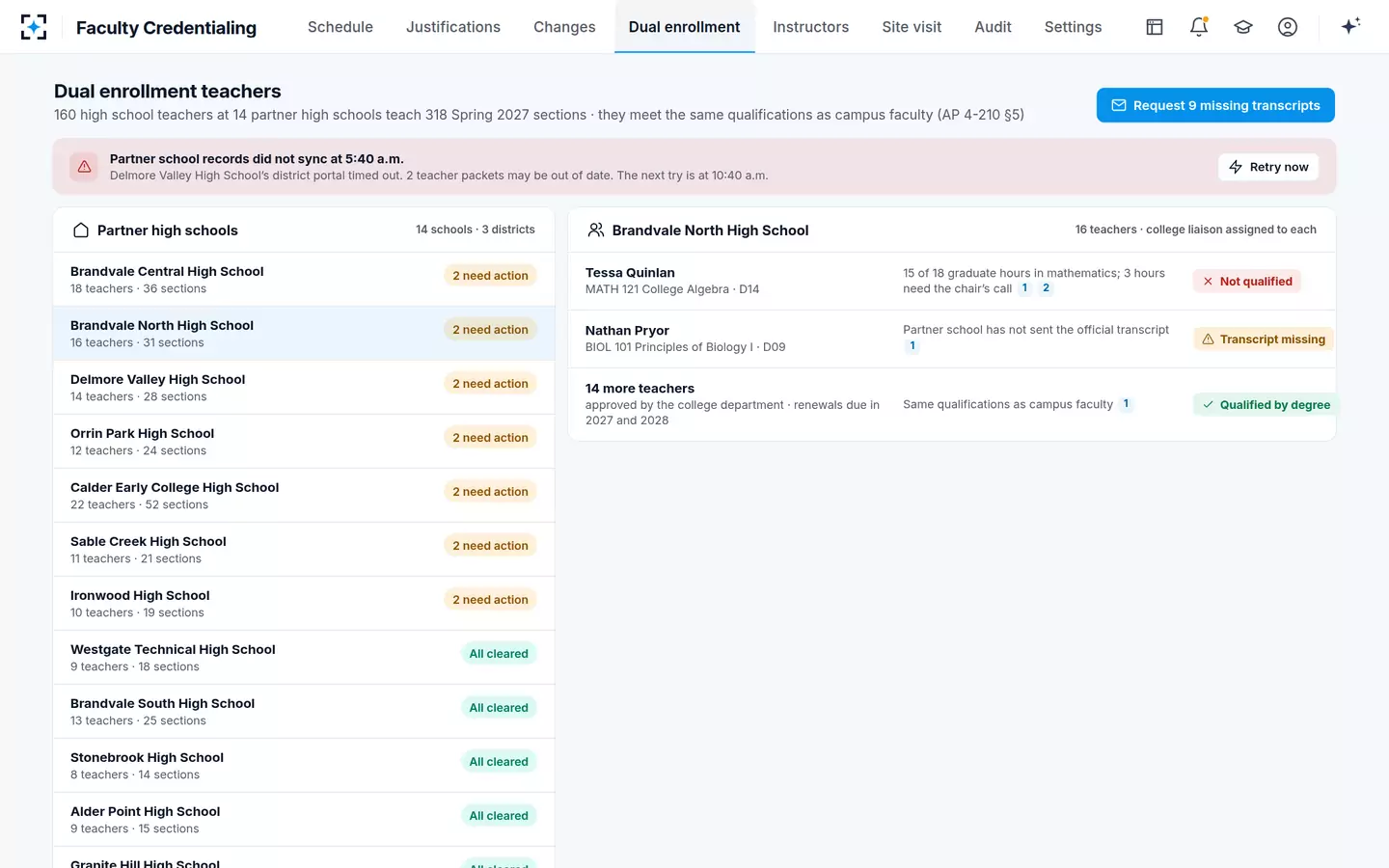Click the house icon beside Partner high schools
The image size is (1389, 868).
[x=81, y=231]
